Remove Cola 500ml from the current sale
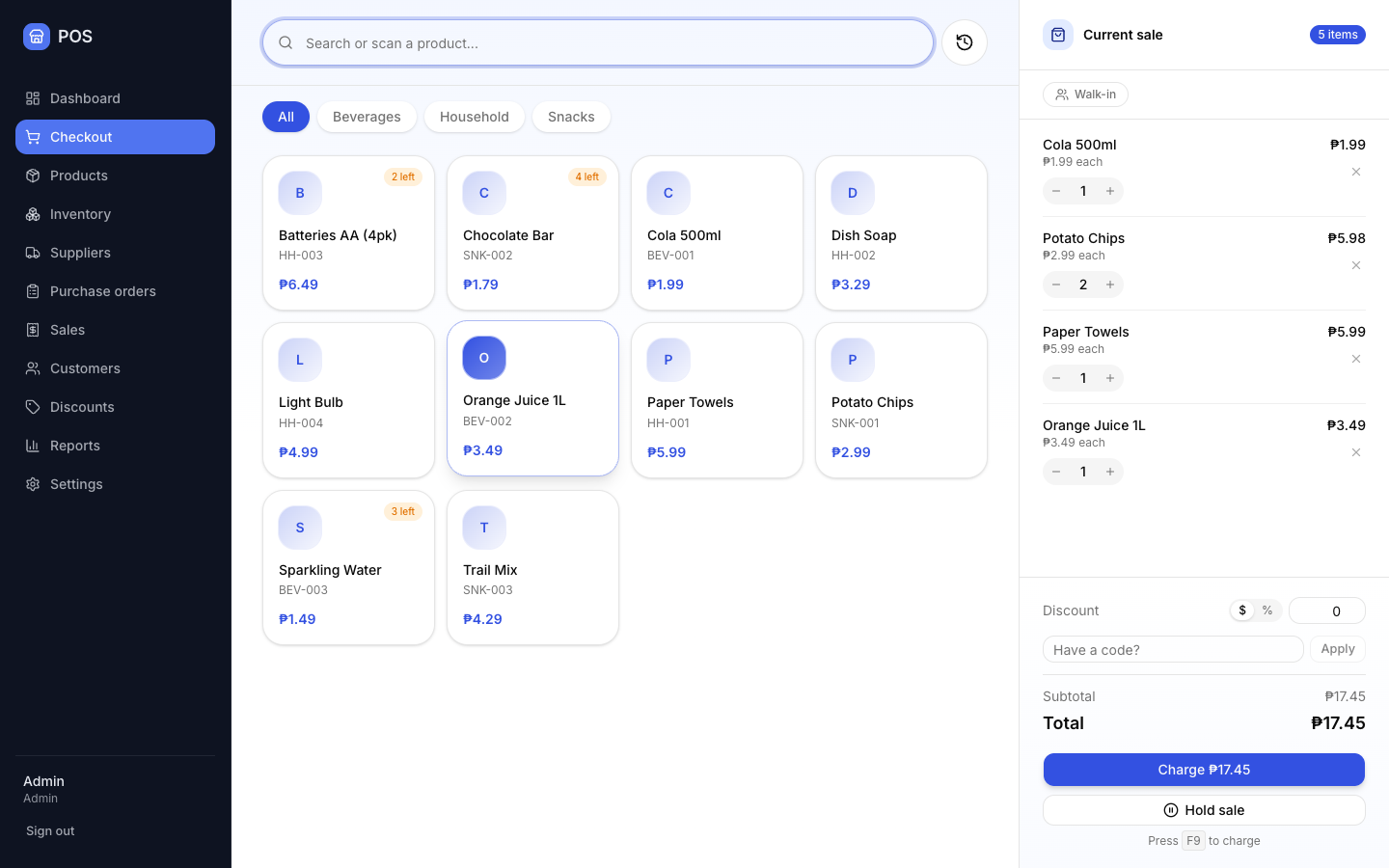This screenshot has width=1389, height=868. click(1355, 172)
